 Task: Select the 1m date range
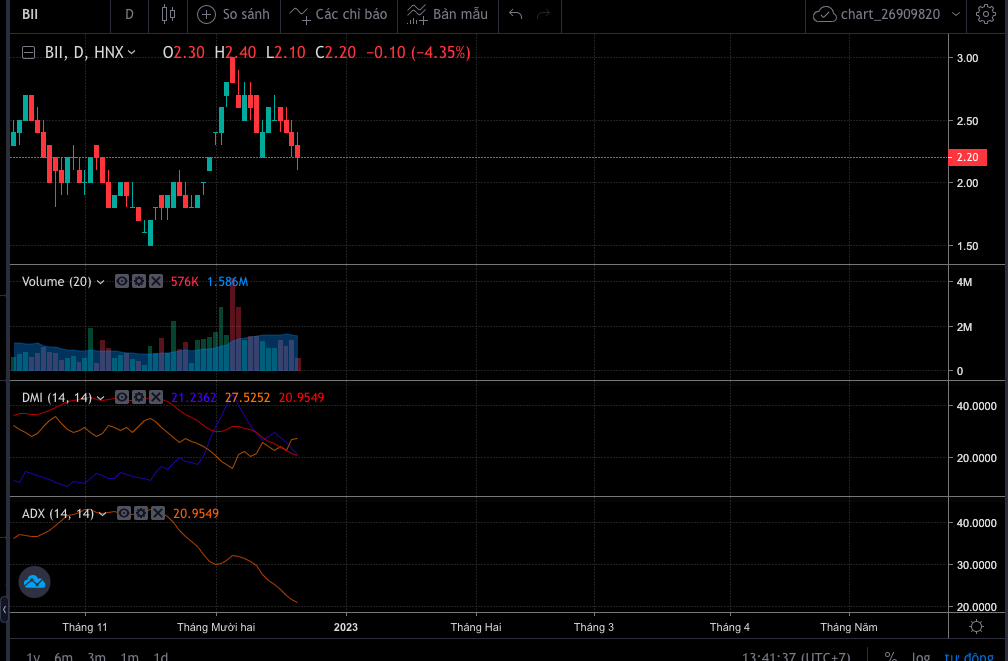(x=130, y=656)
